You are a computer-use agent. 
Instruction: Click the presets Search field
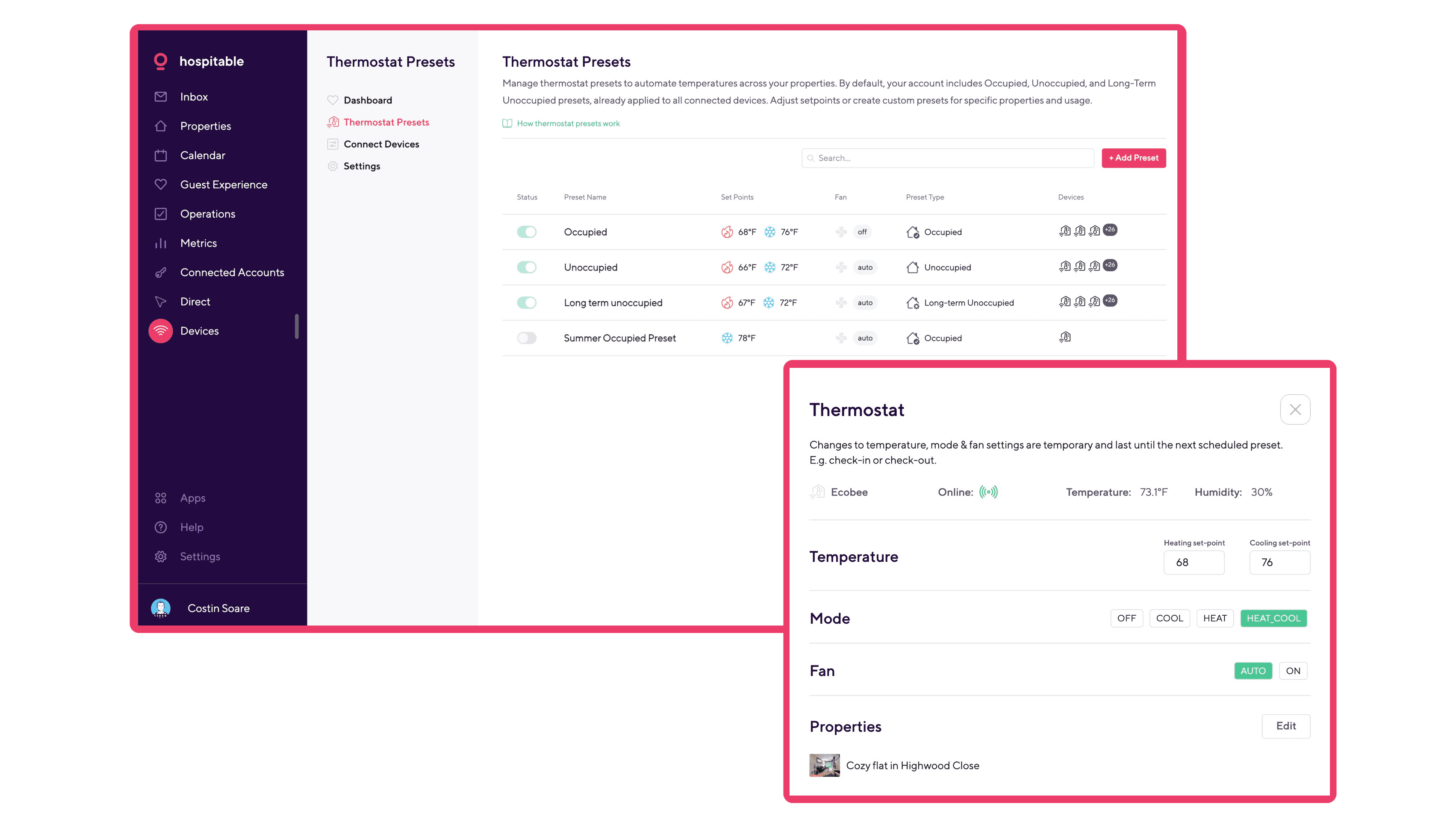[948, 158]
